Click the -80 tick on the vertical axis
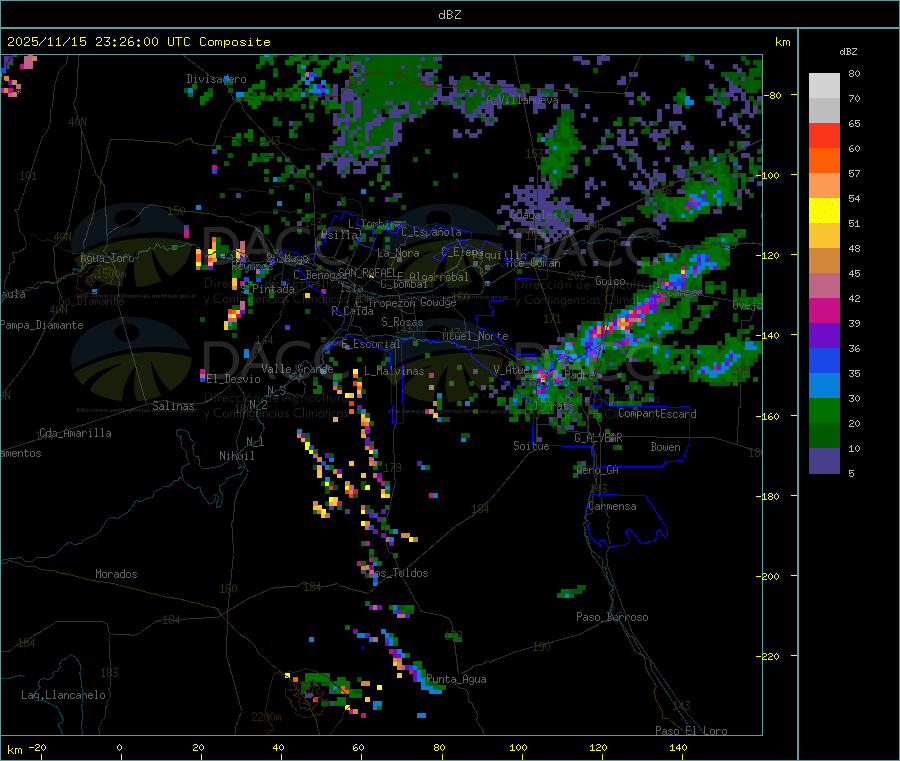Viewport: 900px width, 761px height. tap(774, 95)
